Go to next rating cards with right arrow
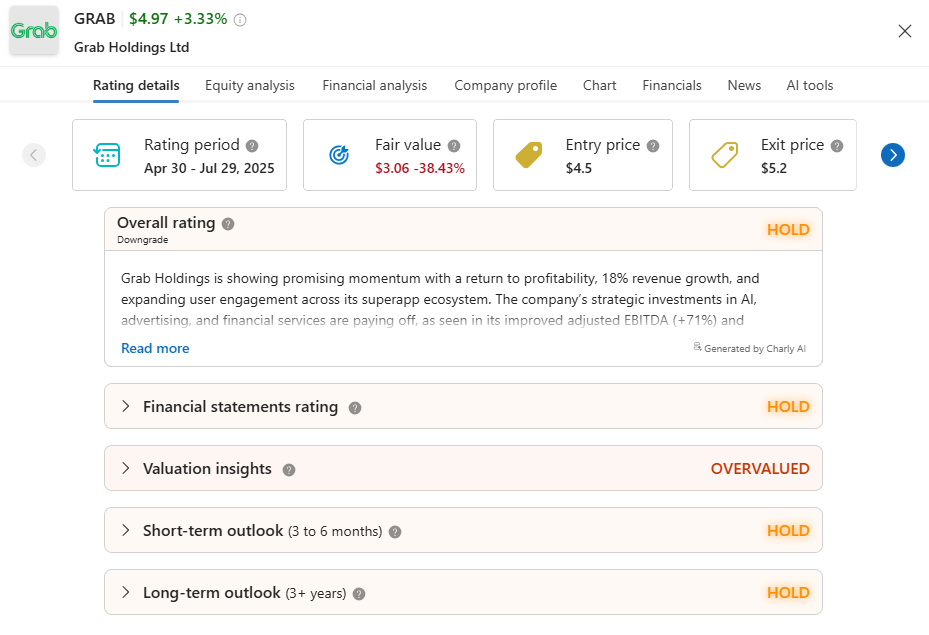The image size is (929, 635). [893, 155]
